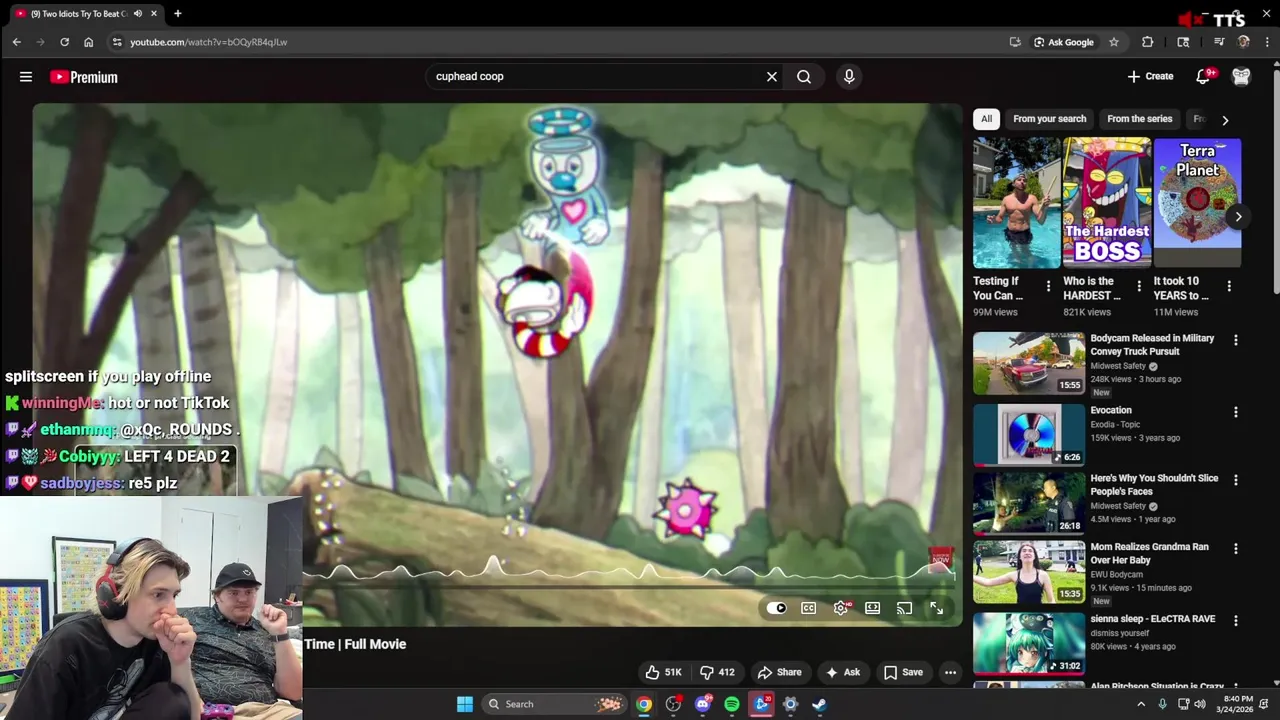Image resolution: width=1280 pixels, height=720 pixels.
Task: Show hidden system tray icons chevron
Action: [1141, 704]
